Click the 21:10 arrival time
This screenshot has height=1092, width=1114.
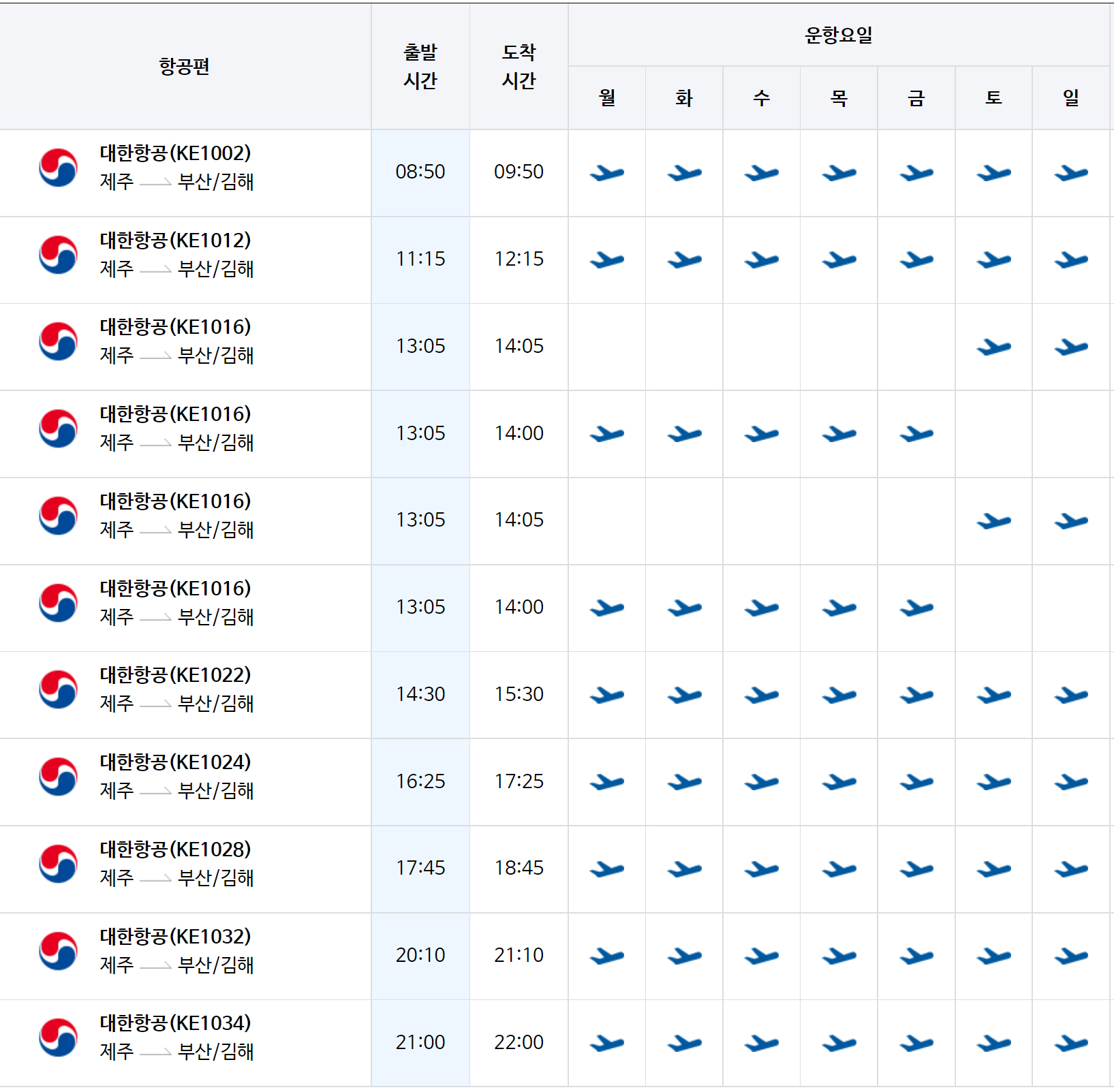coord(519,955)
